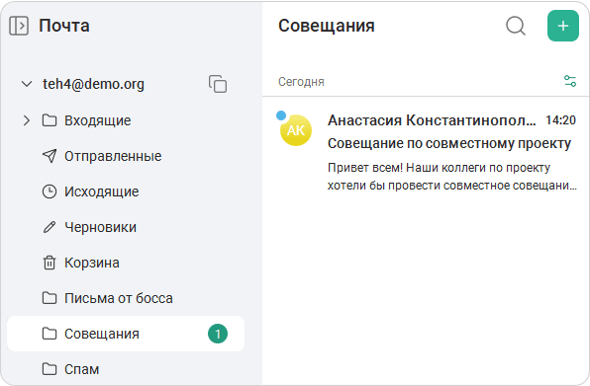This screenshot has height=386, width=590.
Task: Open the Отправленные folder
Action: pyautogui.click(x=126, y=156)
